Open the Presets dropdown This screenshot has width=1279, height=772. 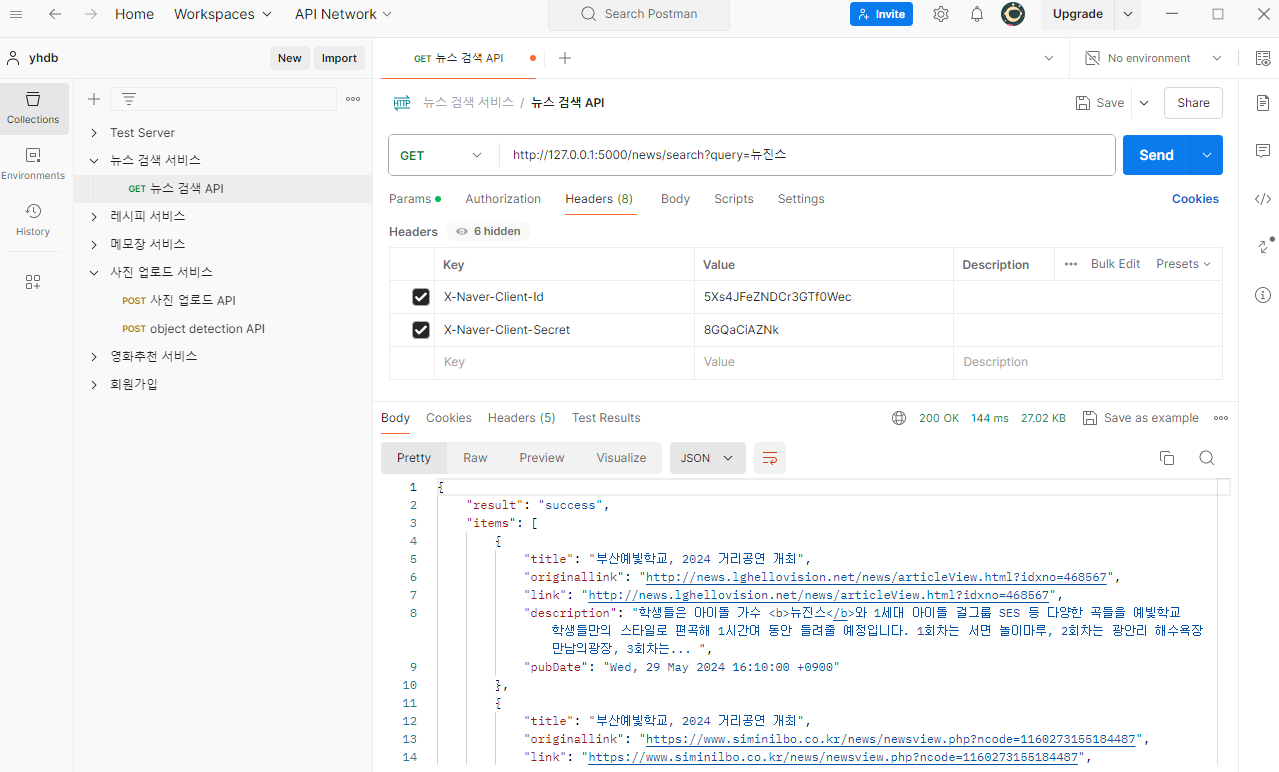1183,264
